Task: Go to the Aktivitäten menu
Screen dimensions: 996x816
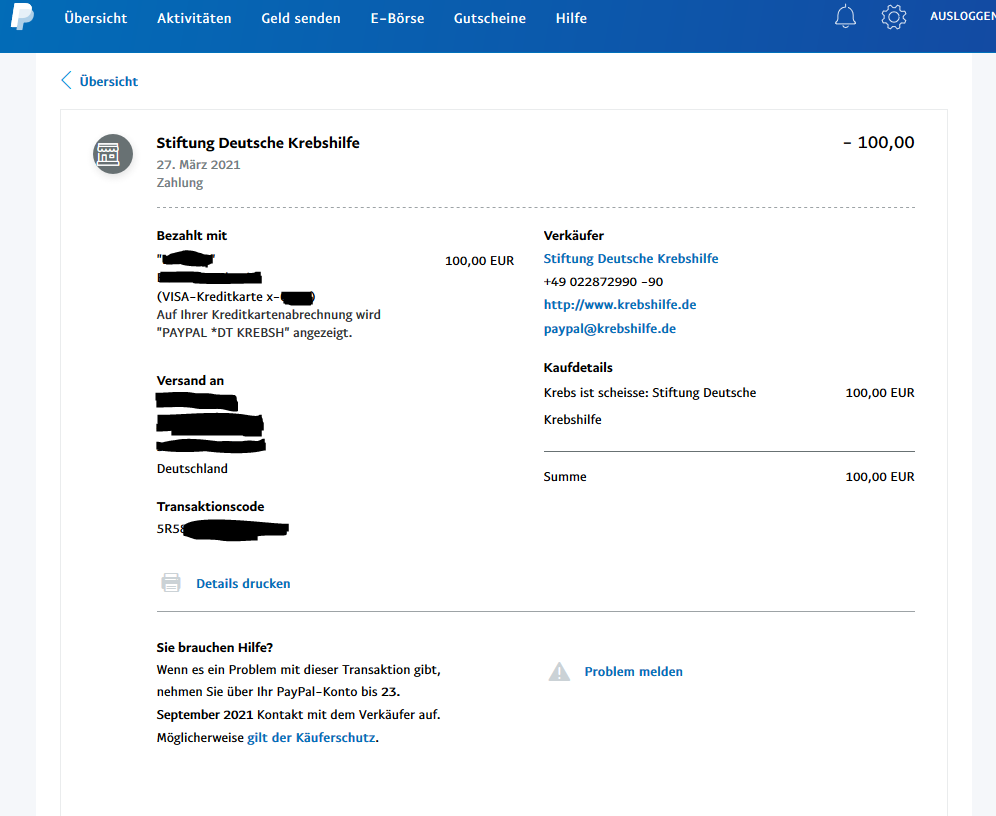Action: pyautogui.click(x=194, y=18)
